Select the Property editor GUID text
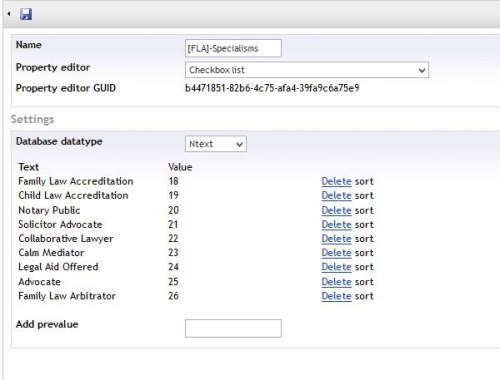The image size is (500, 380). [x=272, y=88]
